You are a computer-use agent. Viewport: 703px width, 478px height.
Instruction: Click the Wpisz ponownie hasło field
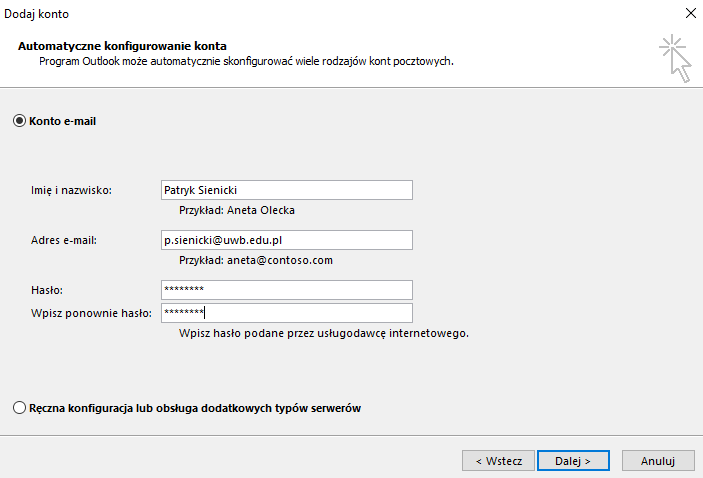287,313
